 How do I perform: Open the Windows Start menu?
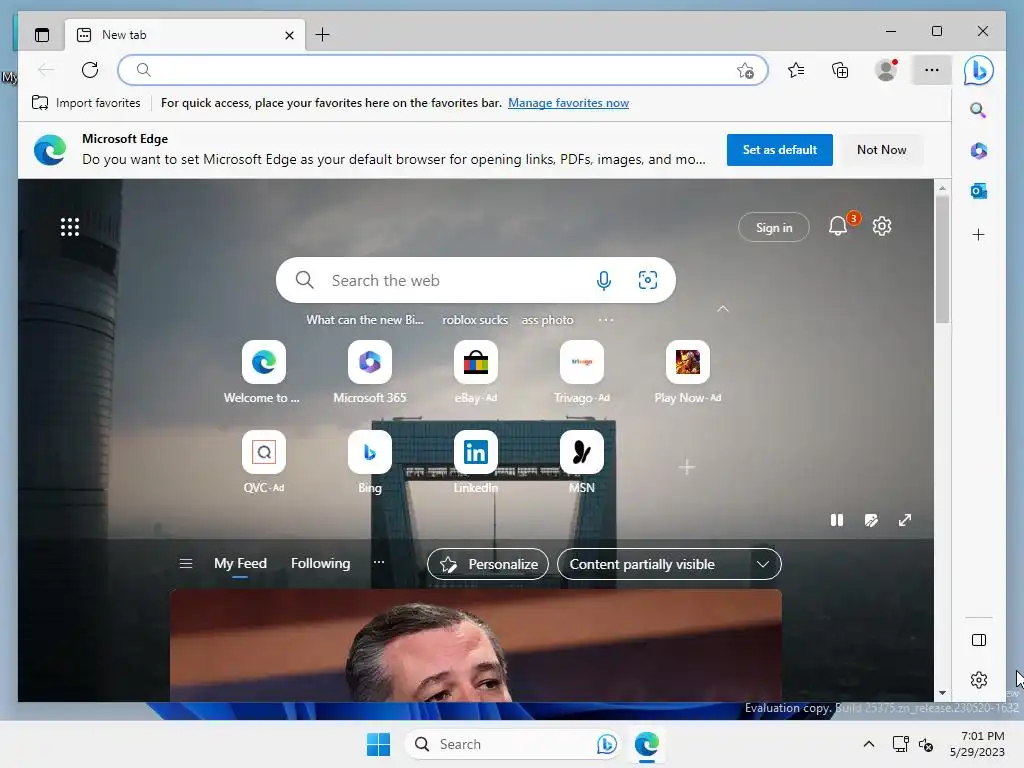(378, 744)
